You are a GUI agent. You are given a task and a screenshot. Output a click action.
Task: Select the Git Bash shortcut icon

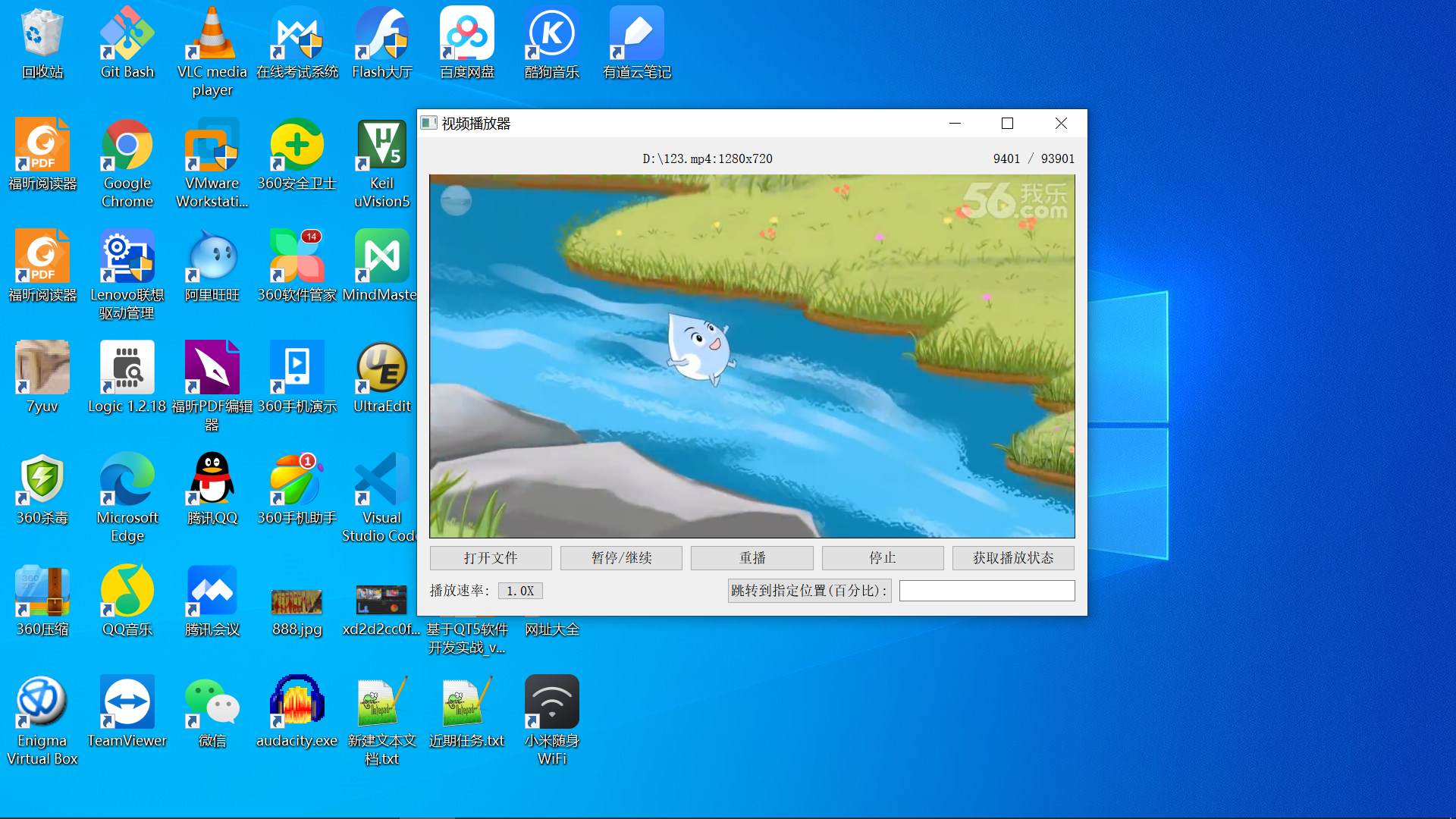127,35
